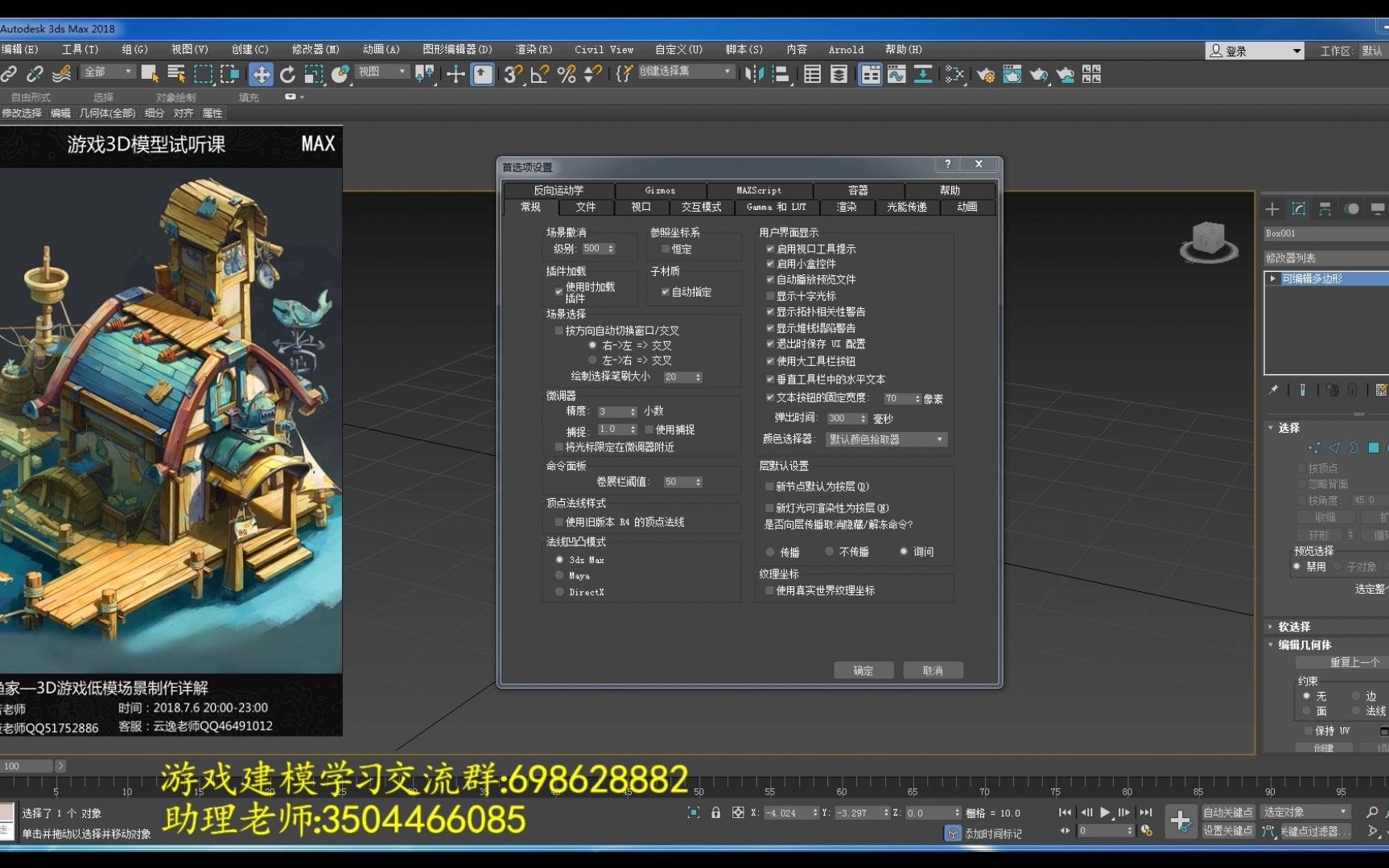1389x868 pixels.
Task: Click the Select Object tool
Action: (150, 75)
